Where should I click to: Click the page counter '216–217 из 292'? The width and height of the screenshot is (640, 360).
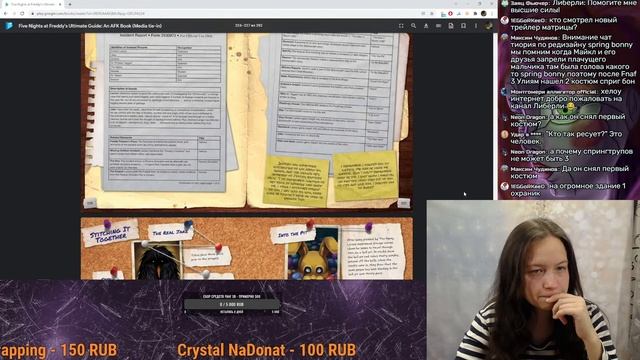(249, 26)
